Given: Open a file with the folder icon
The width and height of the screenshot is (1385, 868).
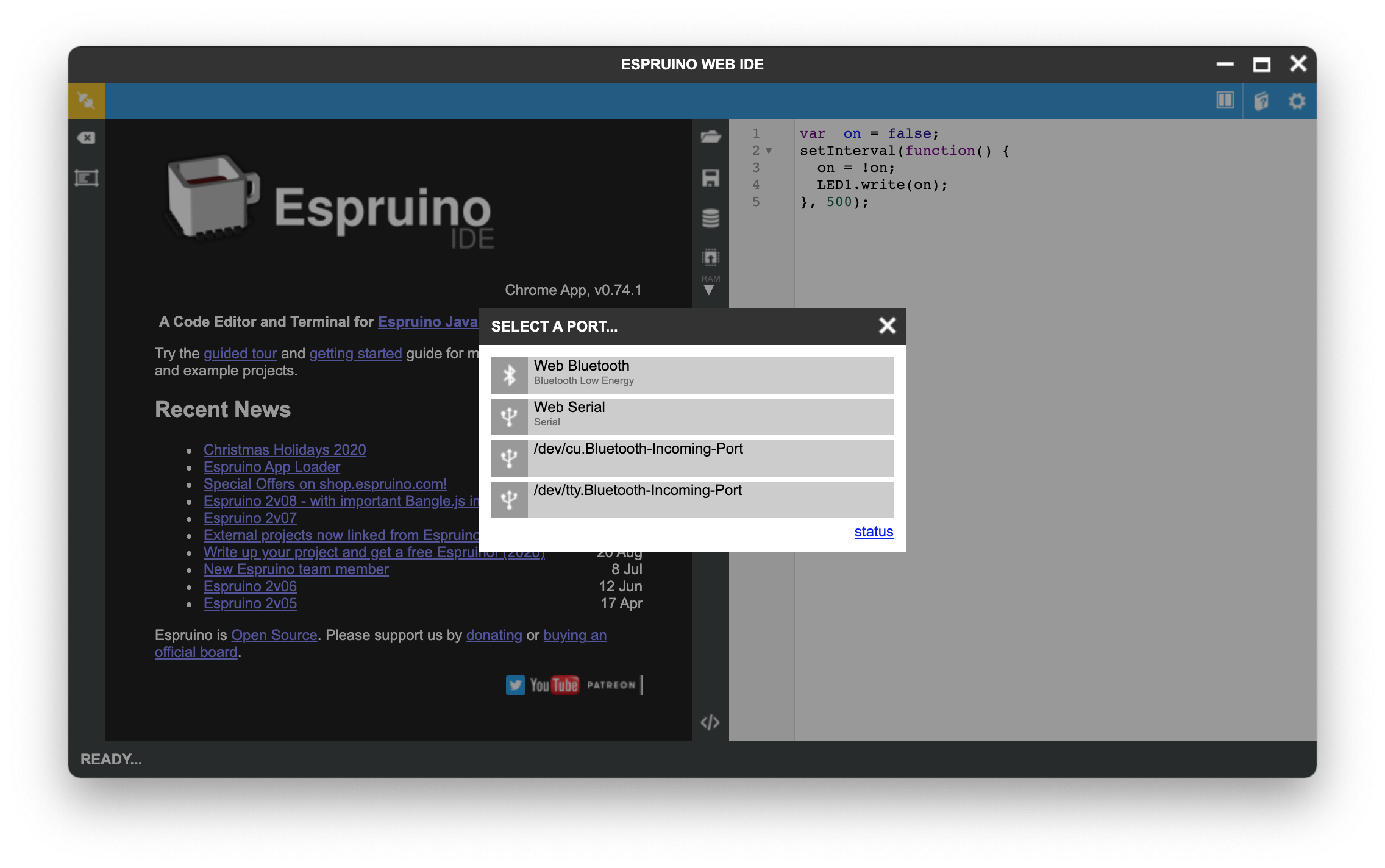Looking at the screenshot, I should (x=710, y=137).
